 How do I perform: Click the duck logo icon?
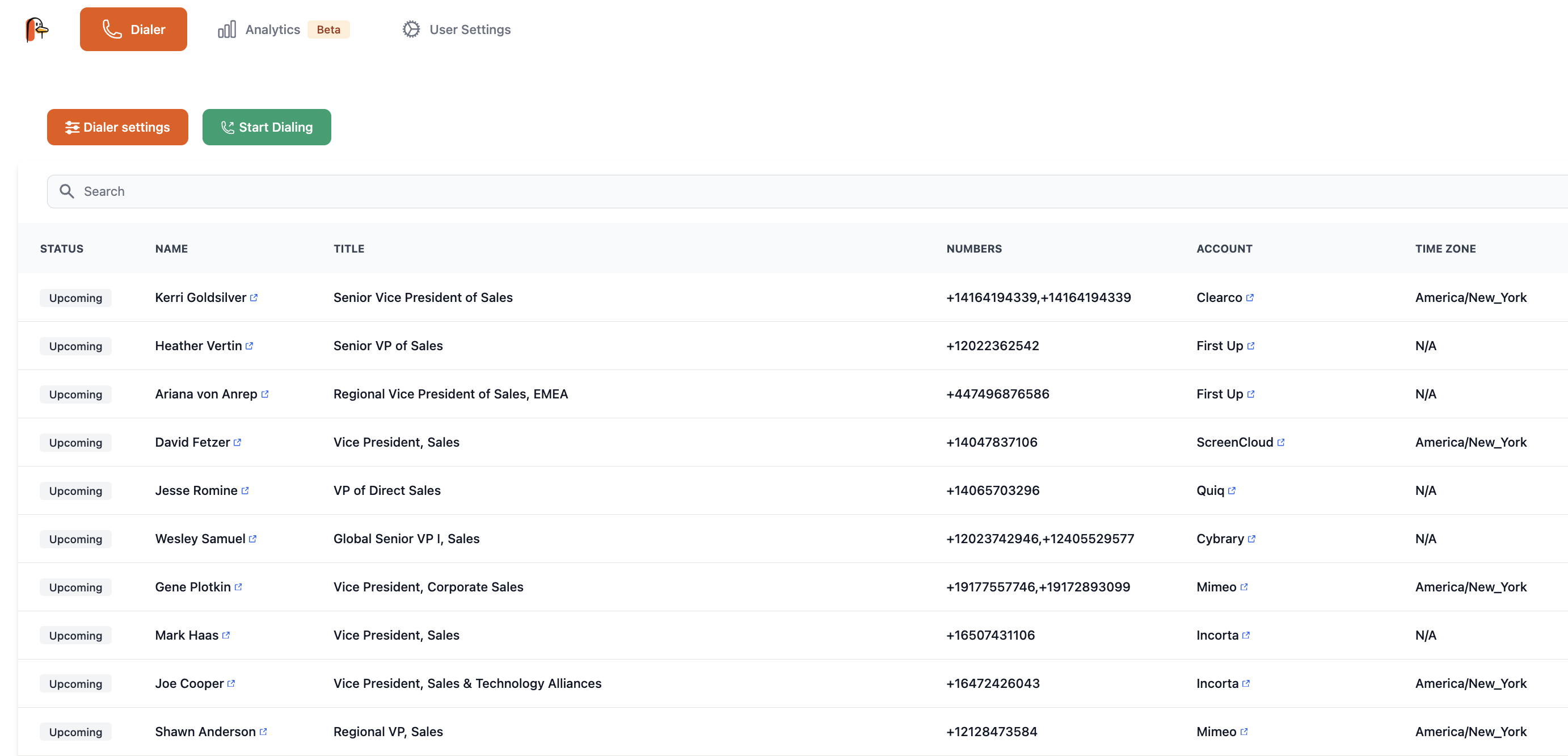pyautogui.click(x=36, y=30)
